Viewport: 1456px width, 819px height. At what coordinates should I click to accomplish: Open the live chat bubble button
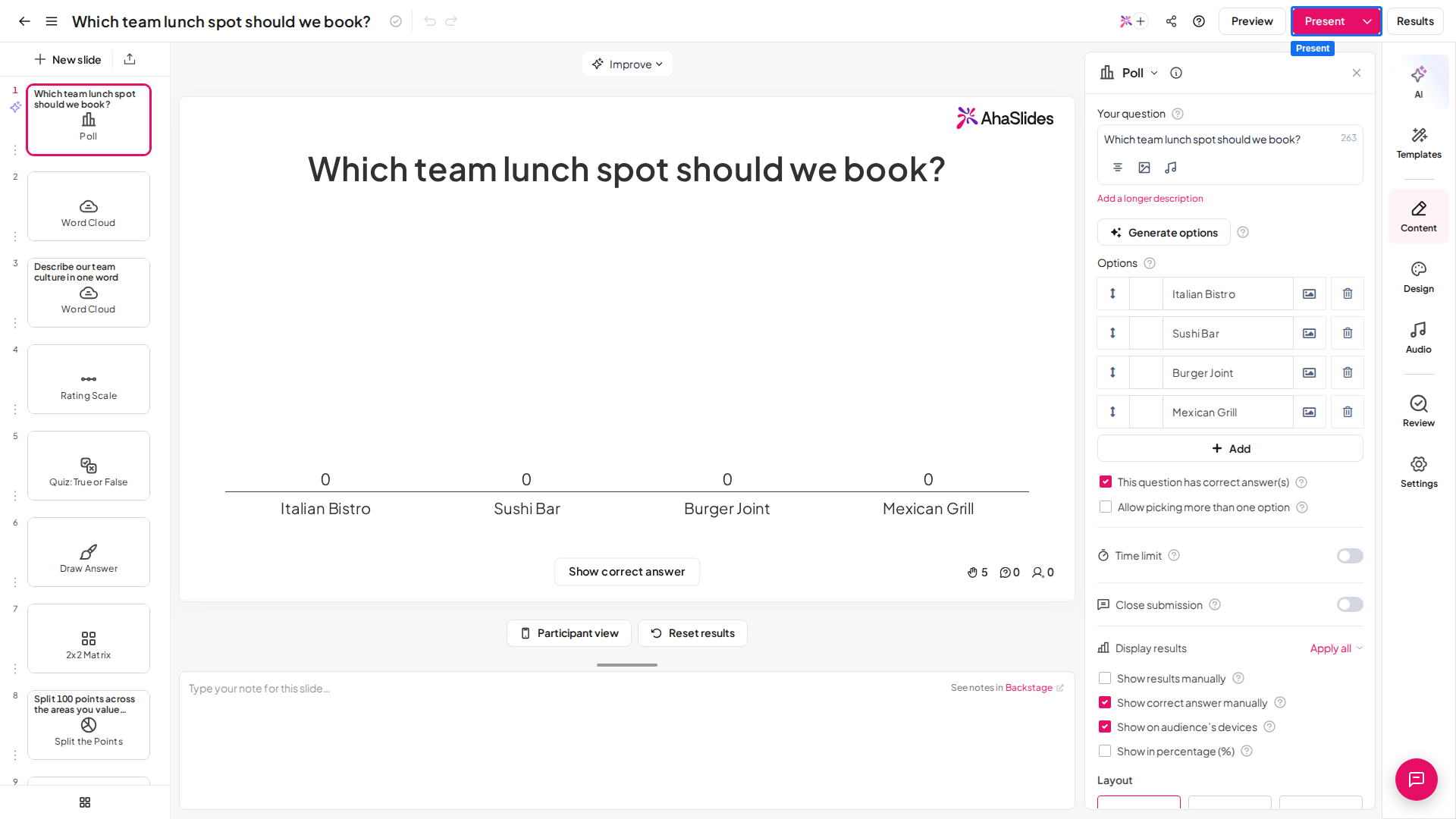pyautogui.click(x=1417, y=780)
